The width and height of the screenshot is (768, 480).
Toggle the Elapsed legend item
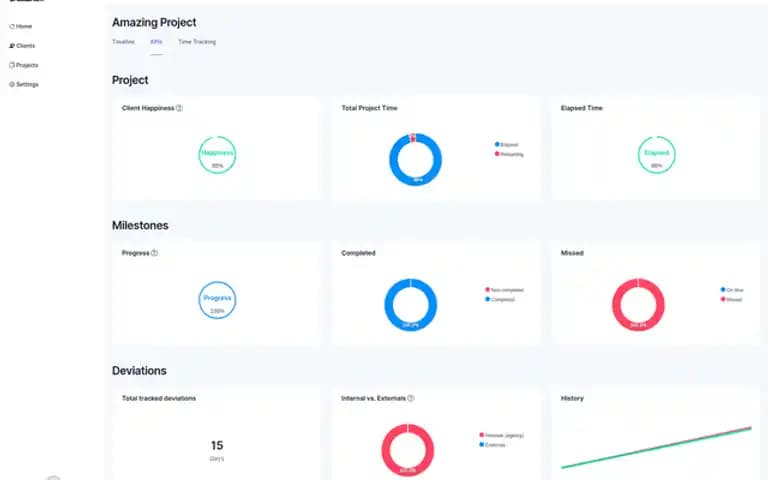[x=506, y=144]
